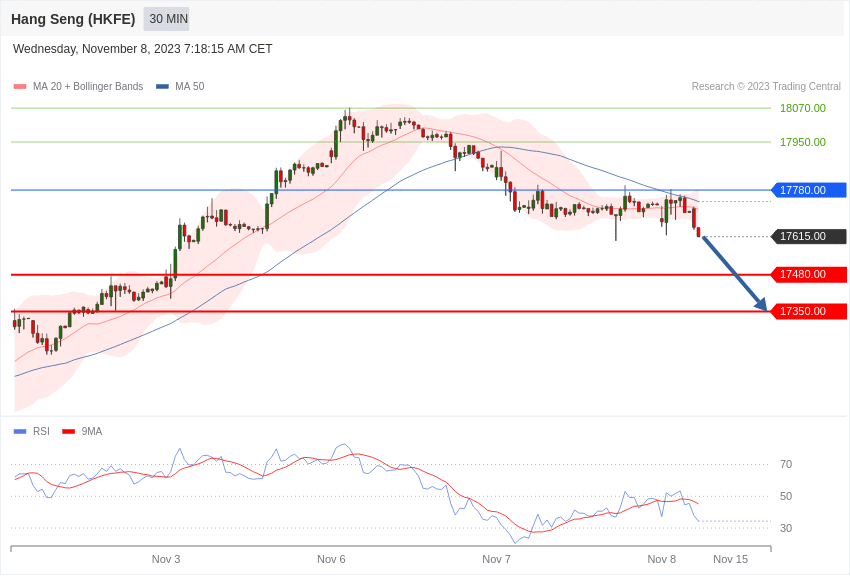The width and height of the screenshot is (850, 576).
Task: Click the Nov 15 date axis label
Action: coord(730,559)
